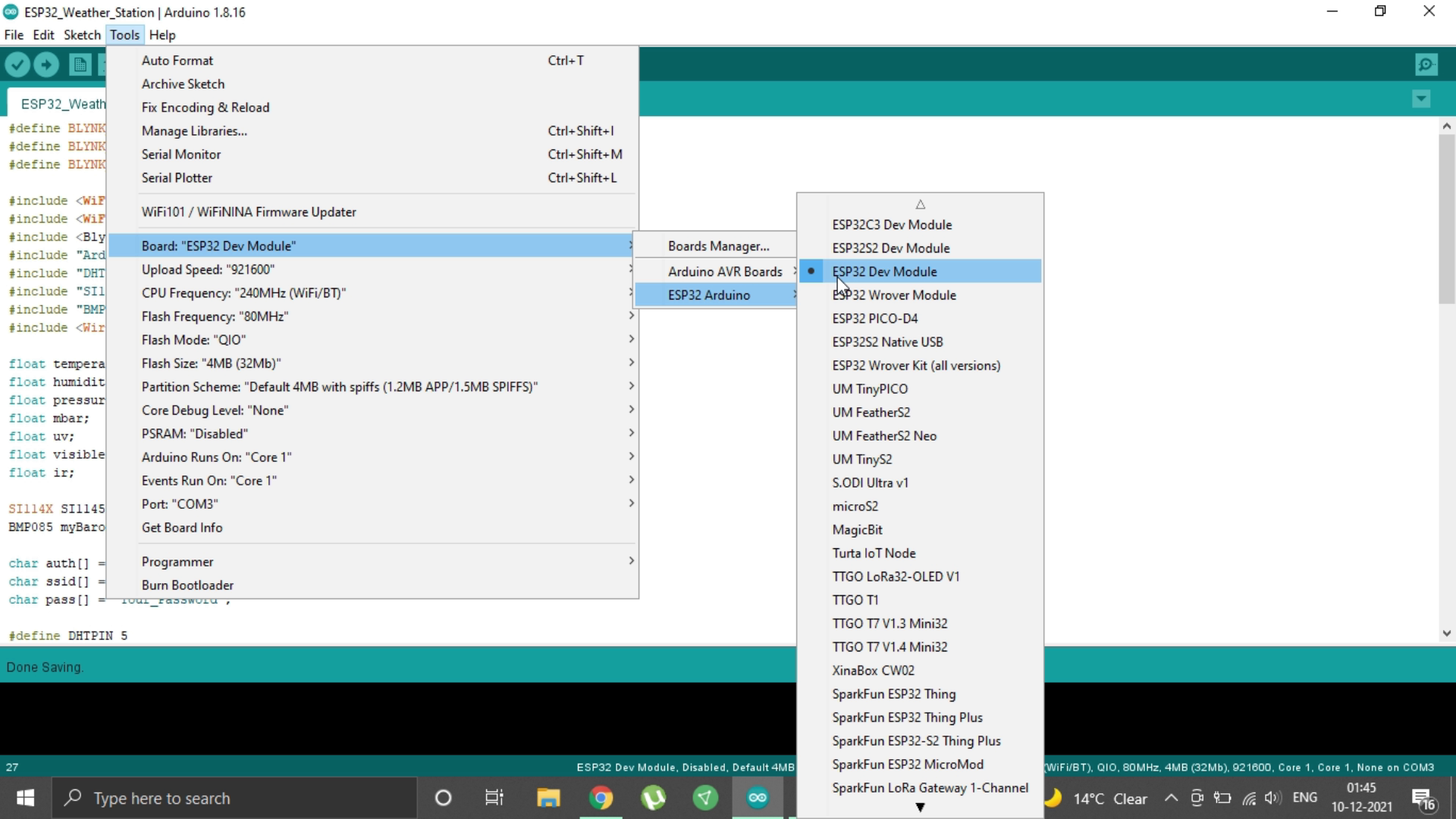1456x819 pixels.
Task: Click the volume speaker tray icon
Action: pyautogui.click(x=1273, y=798)
